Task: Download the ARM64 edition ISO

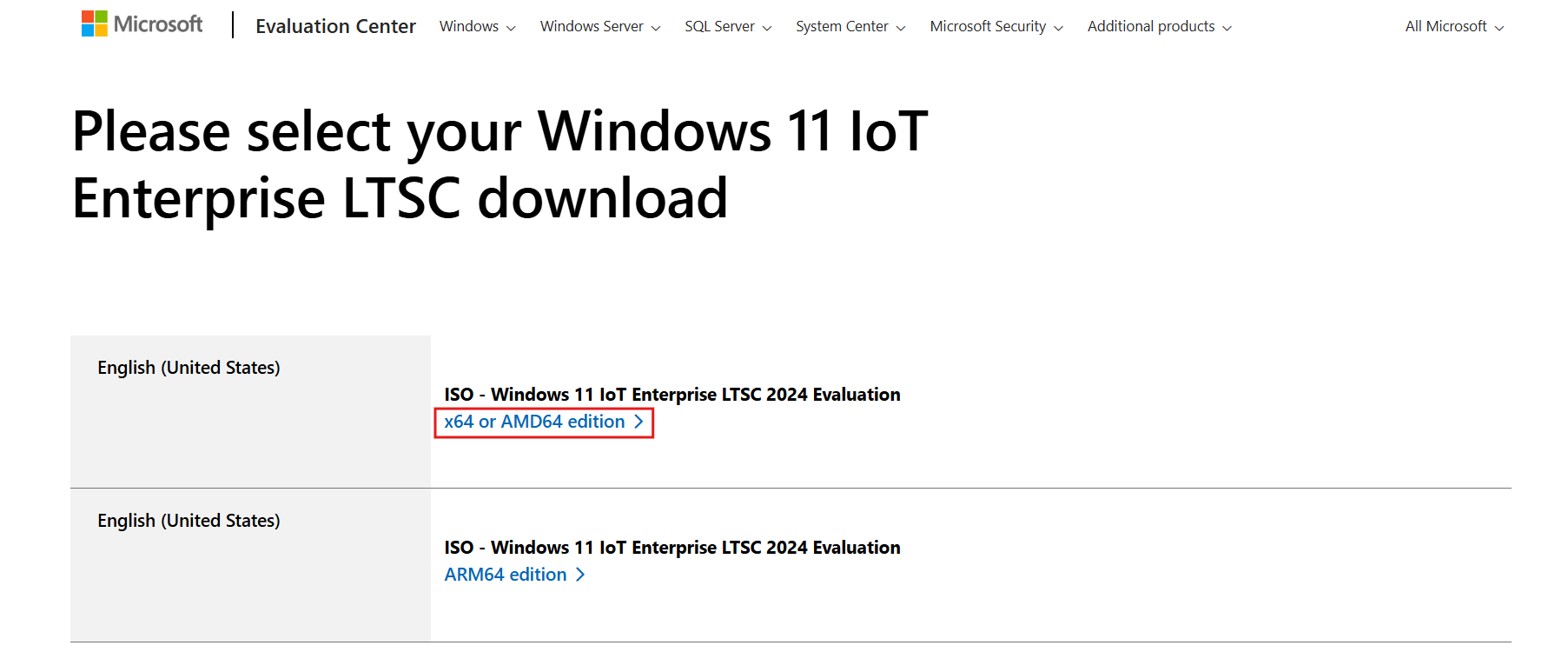Action: coord(504,574)
